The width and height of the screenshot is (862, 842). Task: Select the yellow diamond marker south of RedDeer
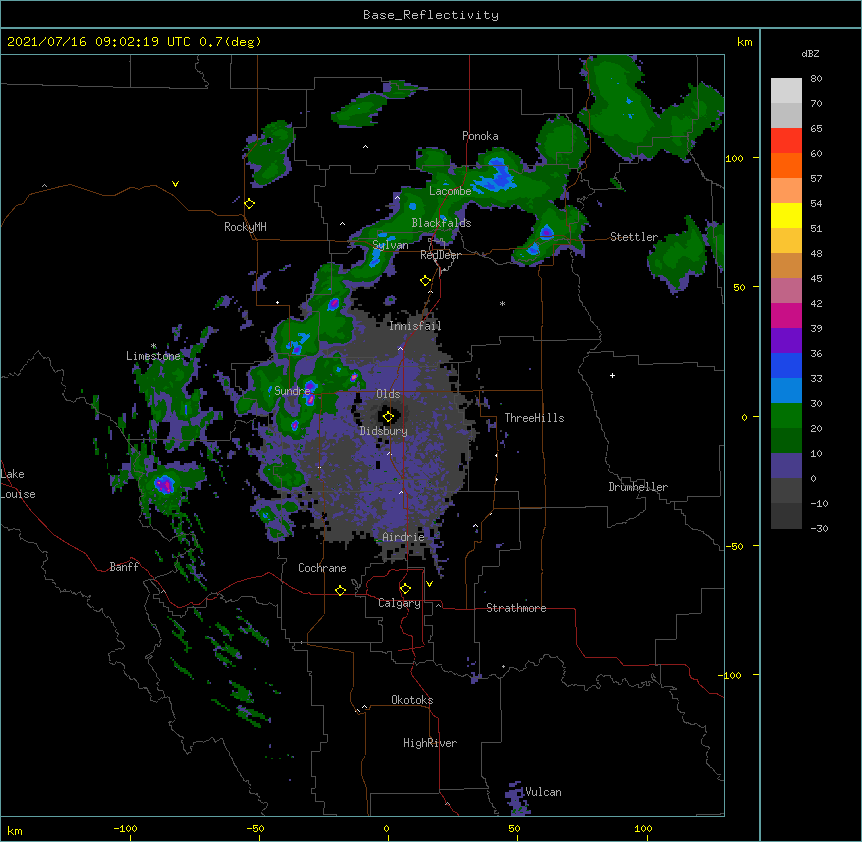pos(426,281)
